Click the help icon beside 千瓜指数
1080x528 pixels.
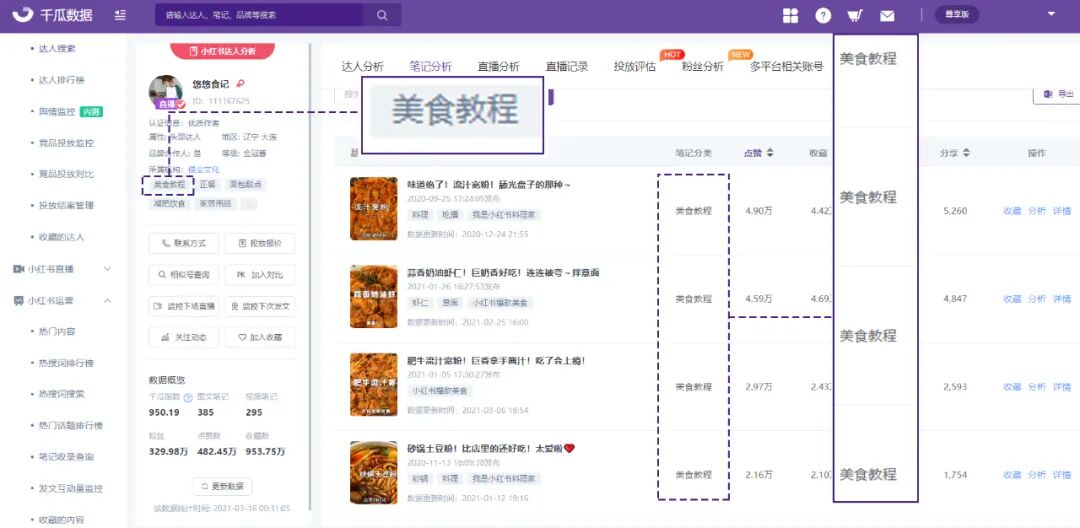click(187, 397)
